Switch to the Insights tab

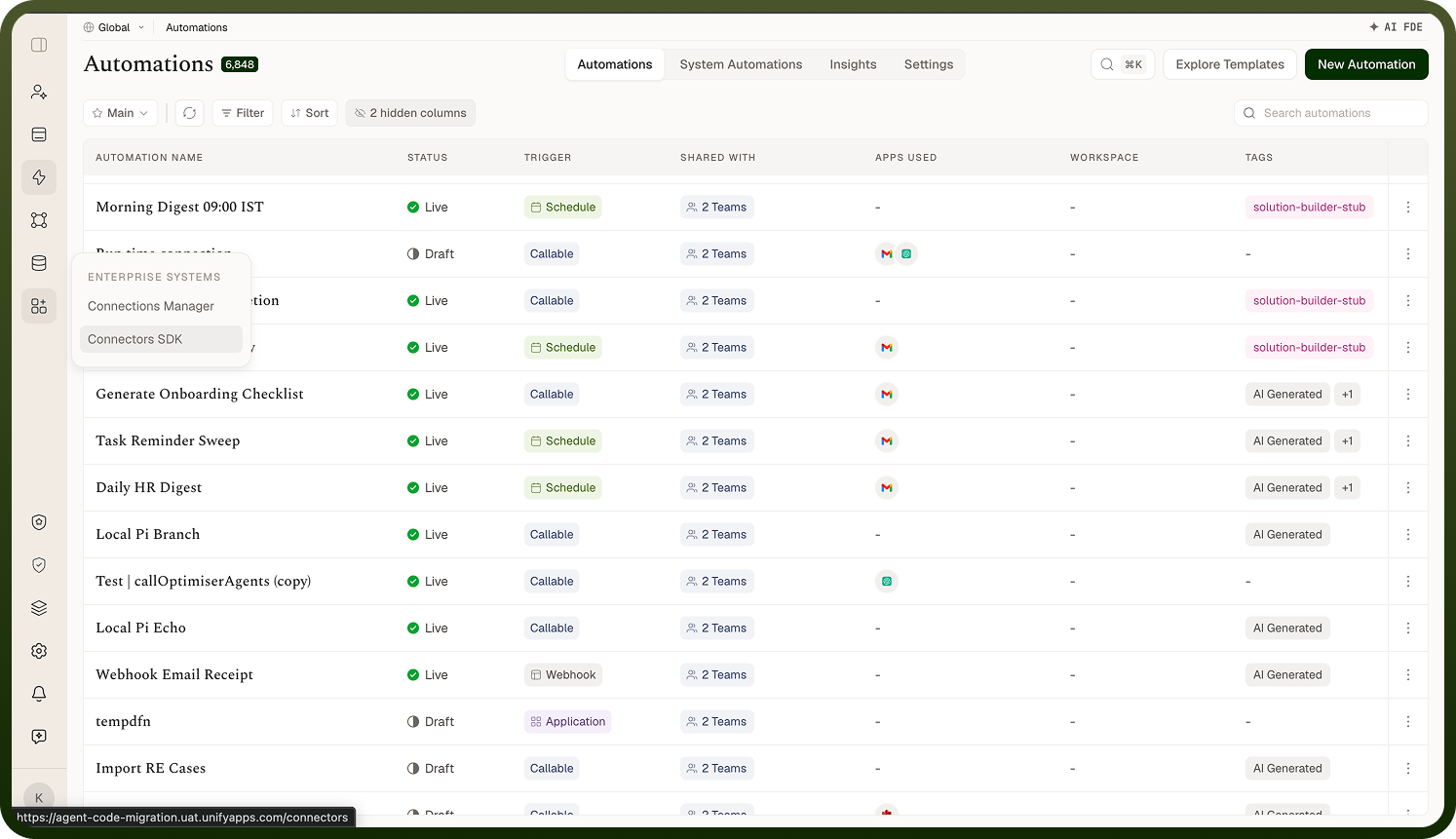click(853, 64)
